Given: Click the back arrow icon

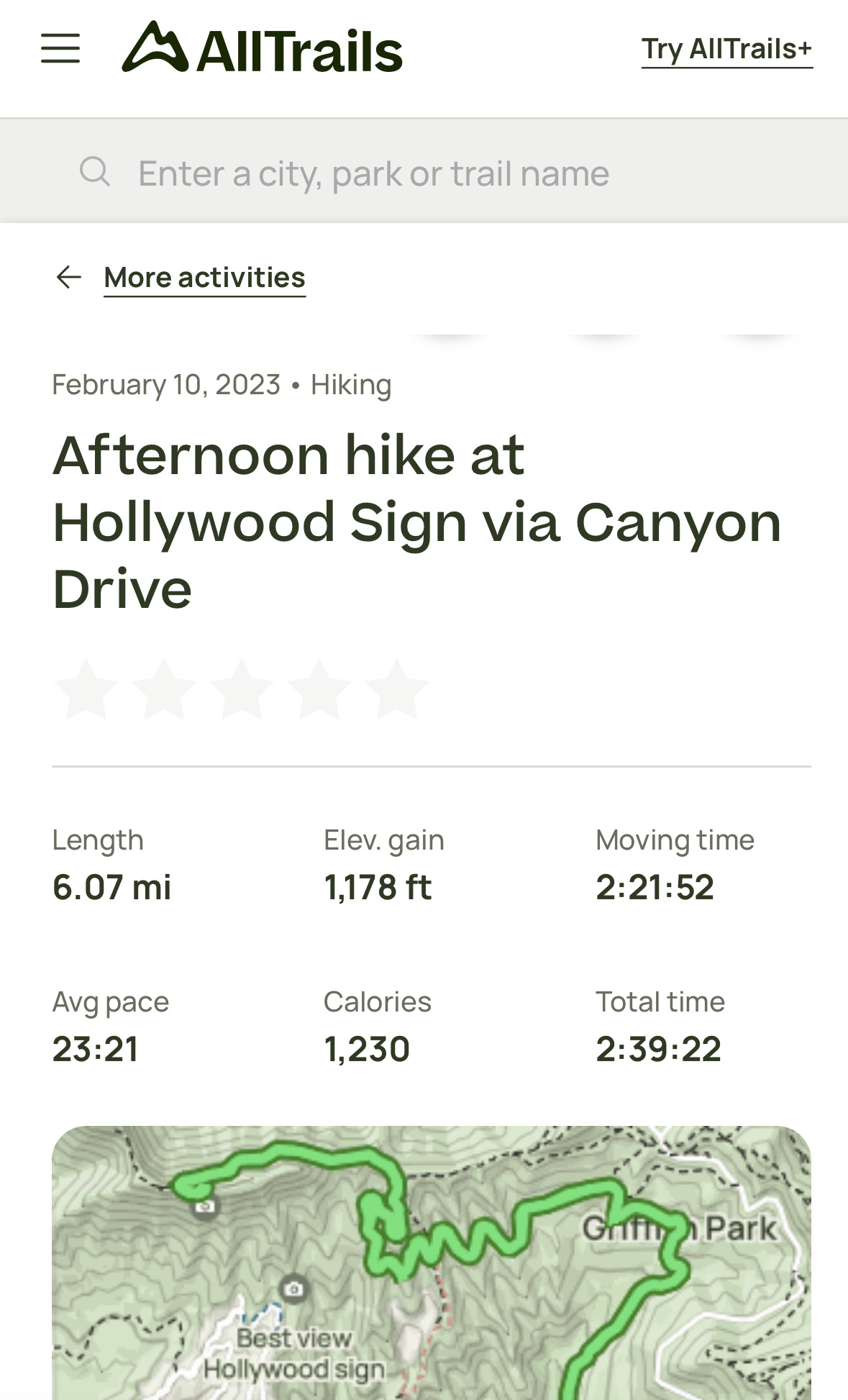Looking at the screenshot, I should click(69, 277).
